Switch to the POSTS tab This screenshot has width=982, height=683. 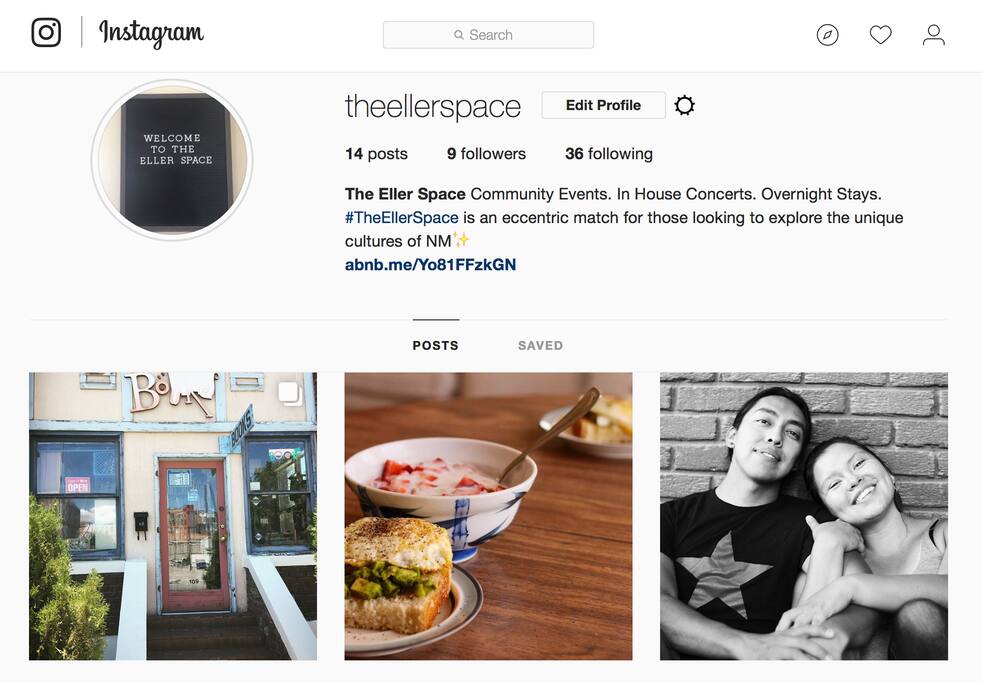click(436, 345)
